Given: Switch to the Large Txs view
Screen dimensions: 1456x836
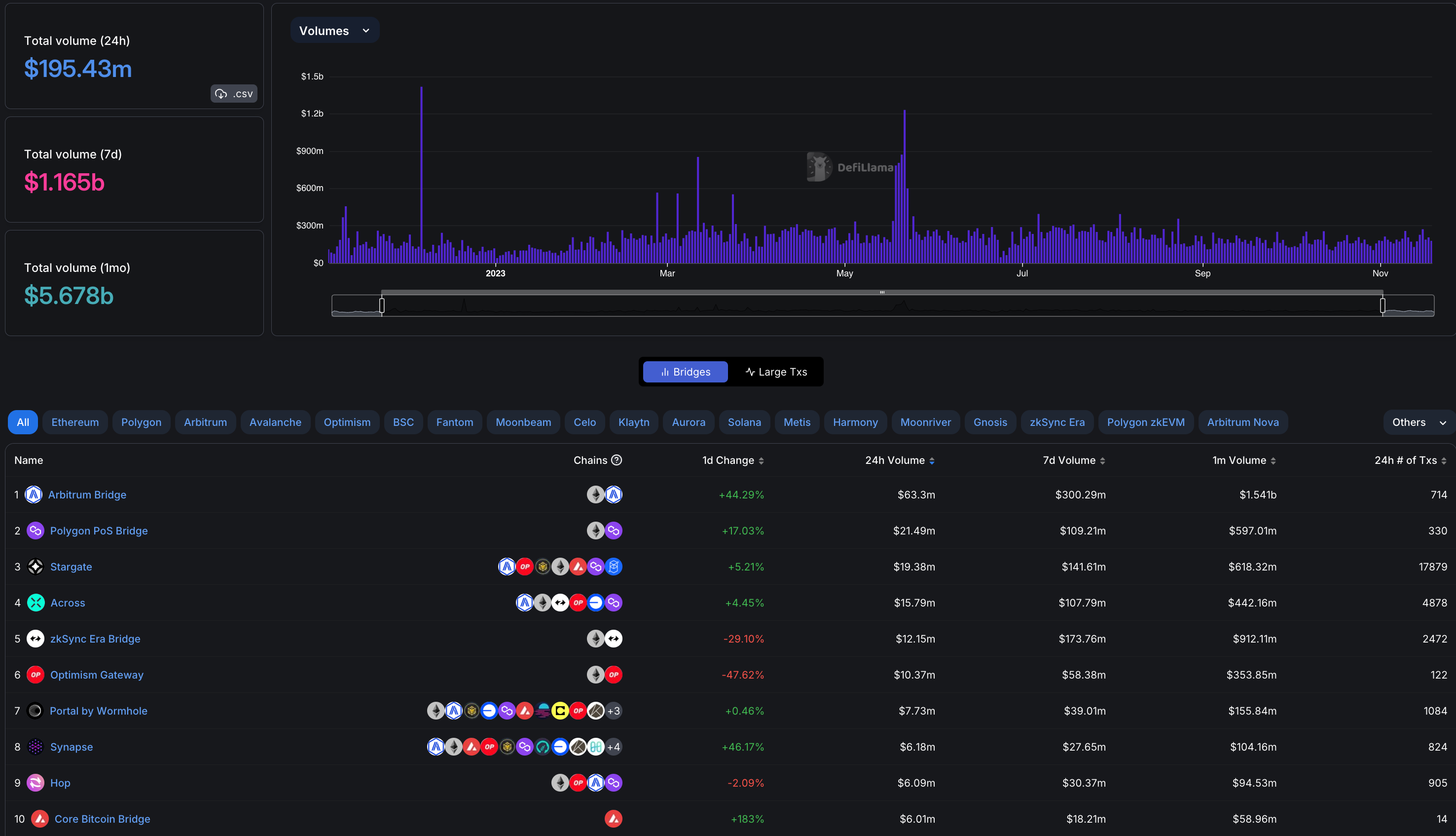Looking at the screenshot, I should [x=776, y=372].
